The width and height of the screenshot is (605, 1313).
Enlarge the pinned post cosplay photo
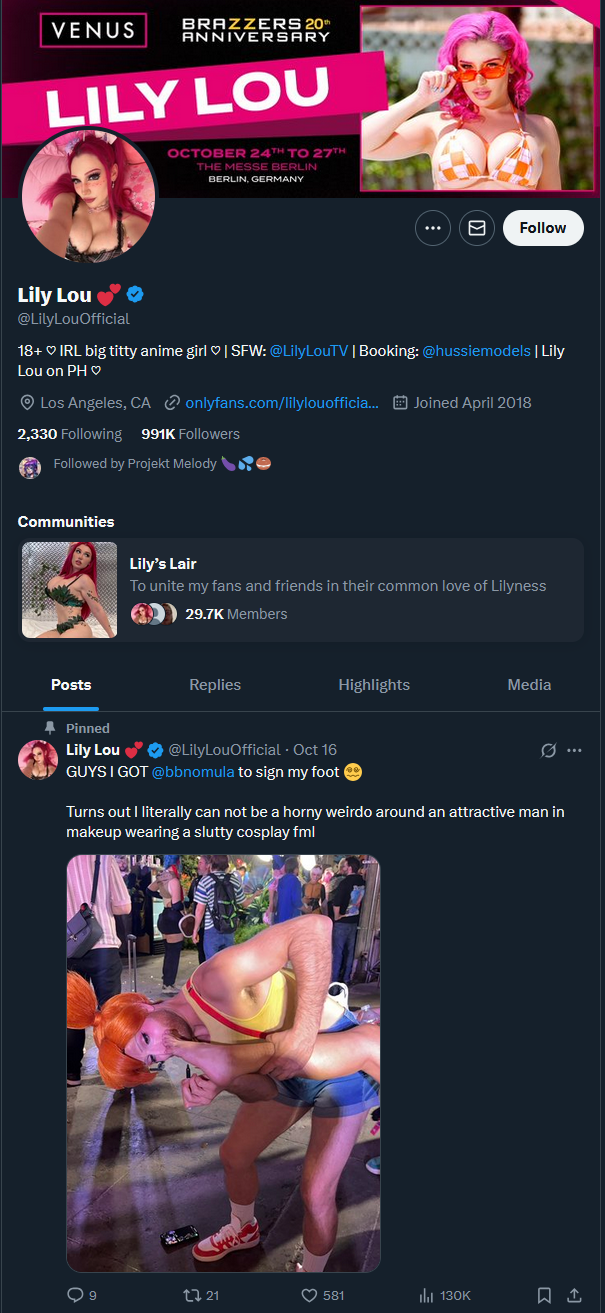(x=223, y=1062)
